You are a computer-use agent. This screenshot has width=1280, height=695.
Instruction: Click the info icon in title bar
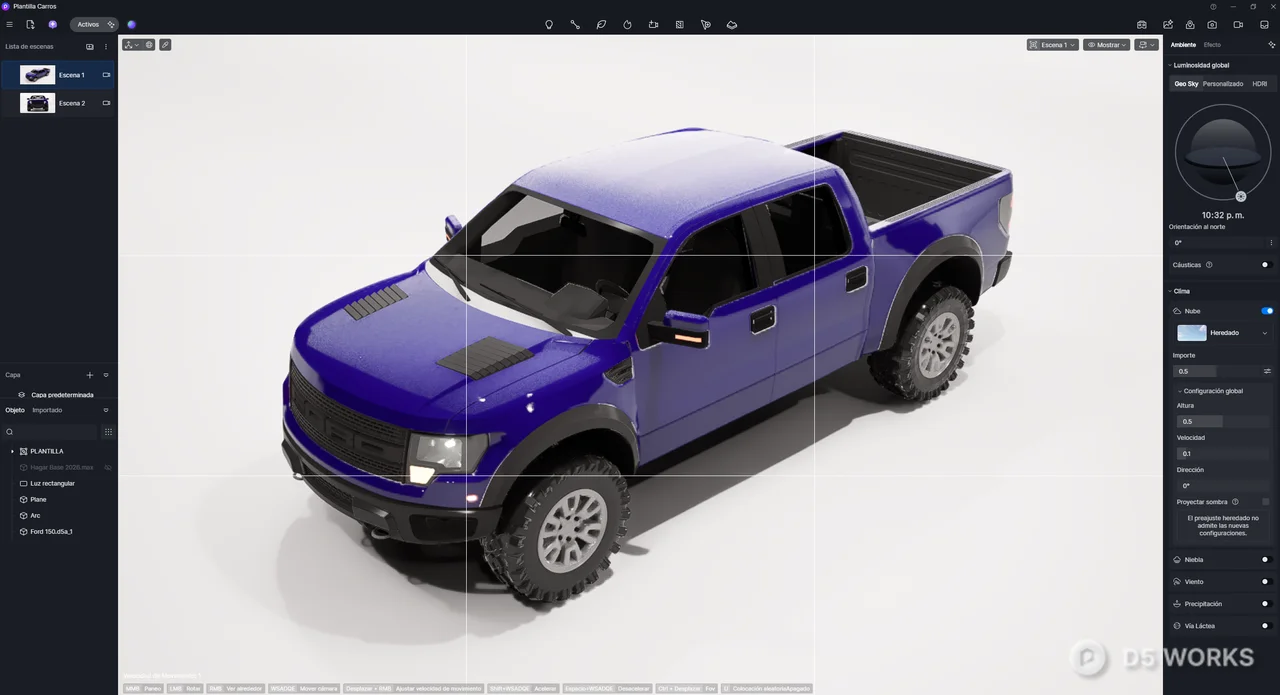(1214, 6)
